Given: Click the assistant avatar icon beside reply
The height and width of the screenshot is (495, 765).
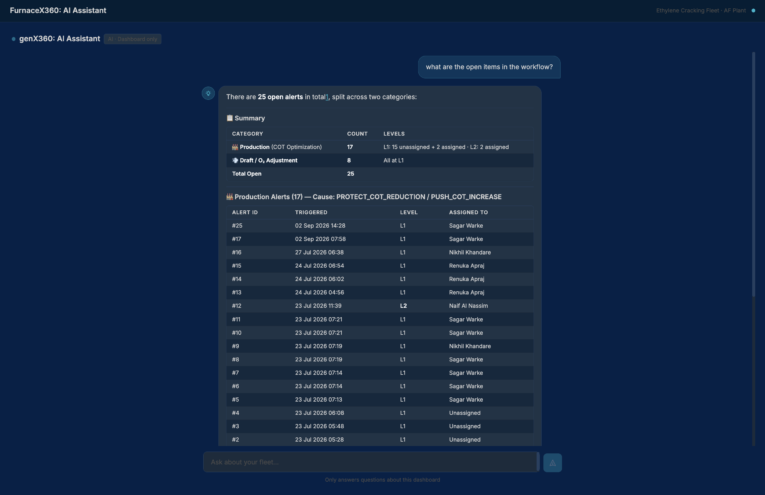Looking at the screenshot, I should (x=208, y=93).
